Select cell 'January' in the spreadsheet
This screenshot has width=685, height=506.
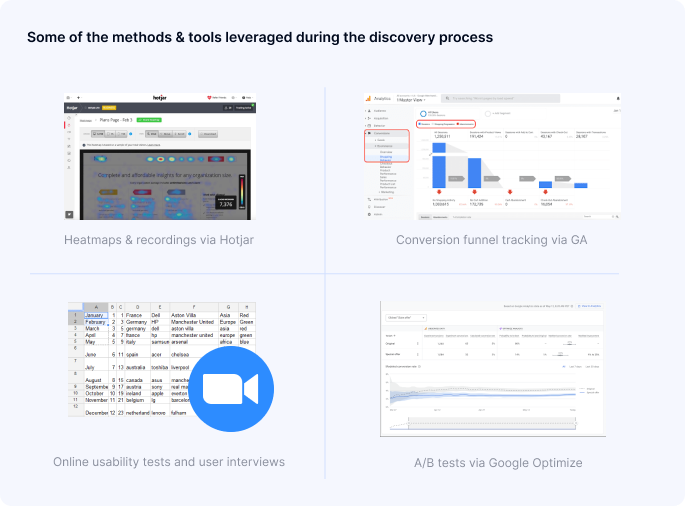coord(96,315)
